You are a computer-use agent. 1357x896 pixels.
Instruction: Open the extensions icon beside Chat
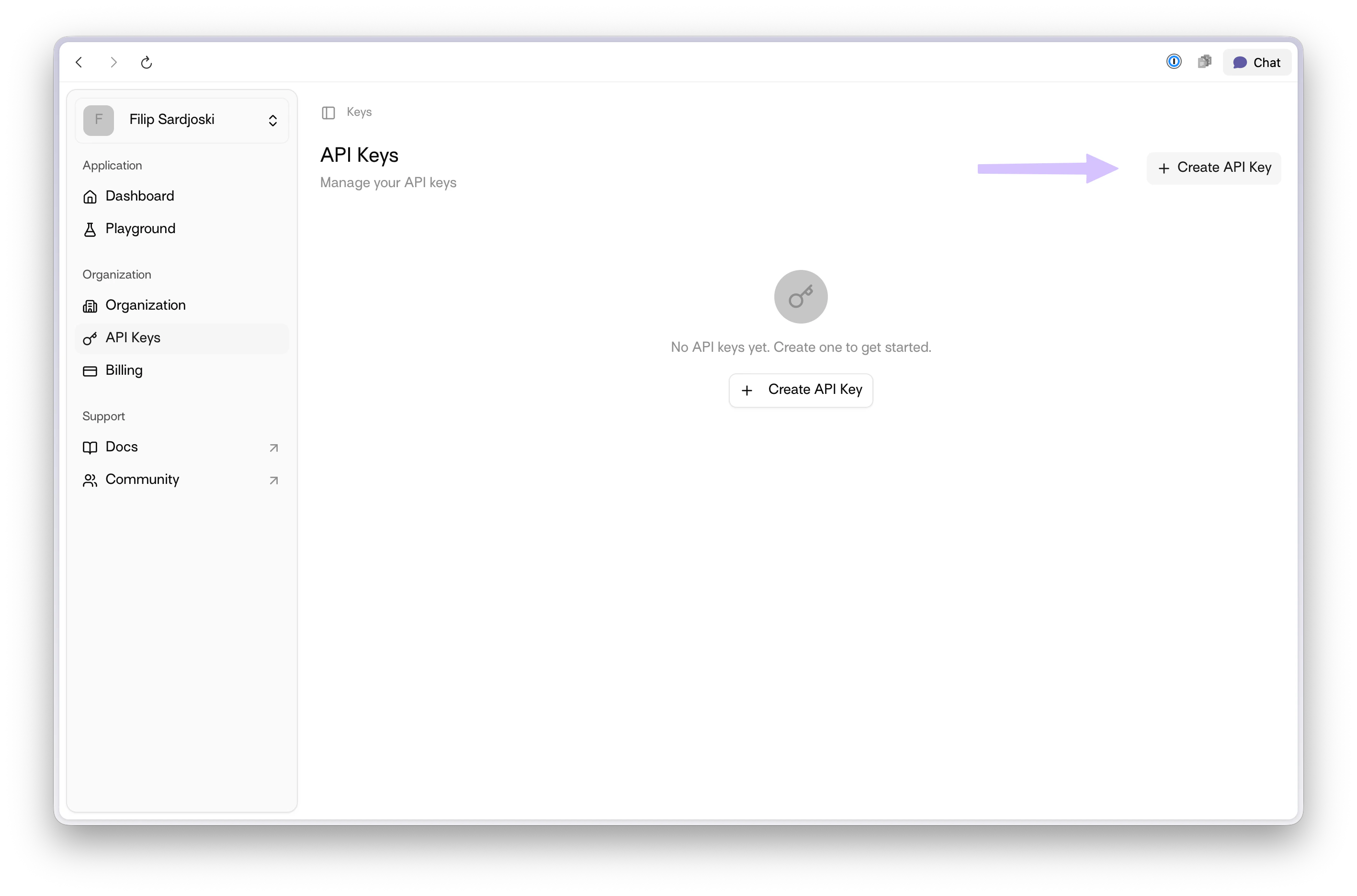click(1204, 62)
